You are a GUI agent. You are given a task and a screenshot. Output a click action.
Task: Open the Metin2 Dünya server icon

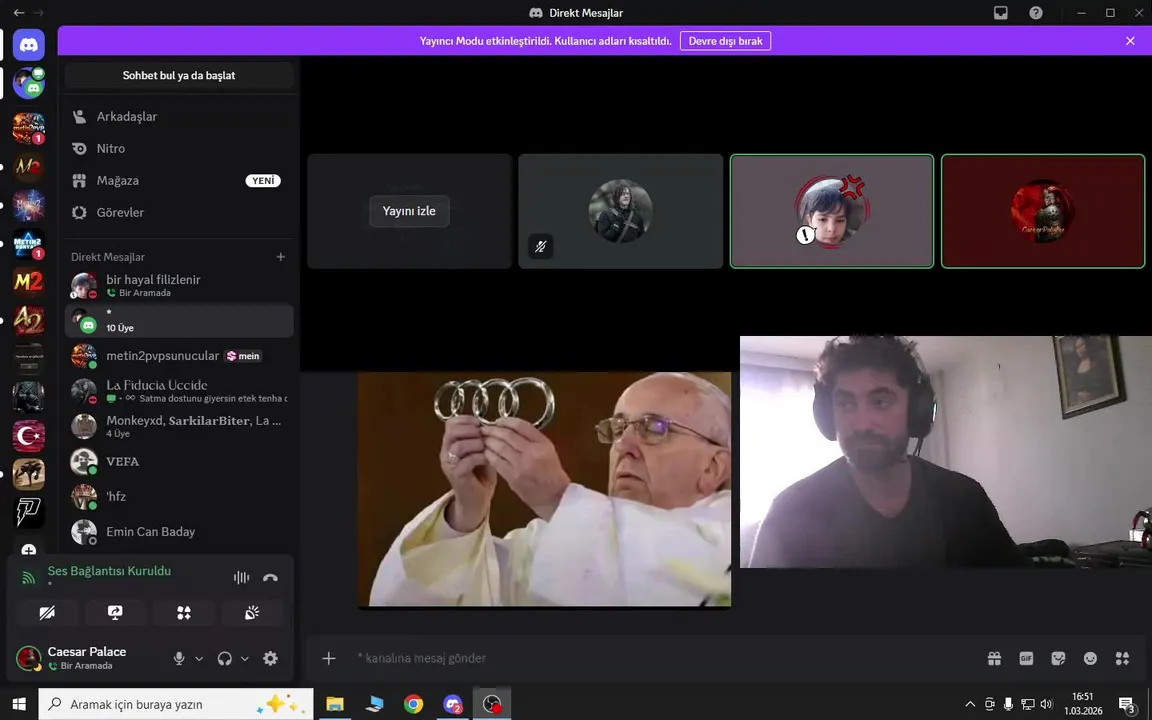click(29, 243)
